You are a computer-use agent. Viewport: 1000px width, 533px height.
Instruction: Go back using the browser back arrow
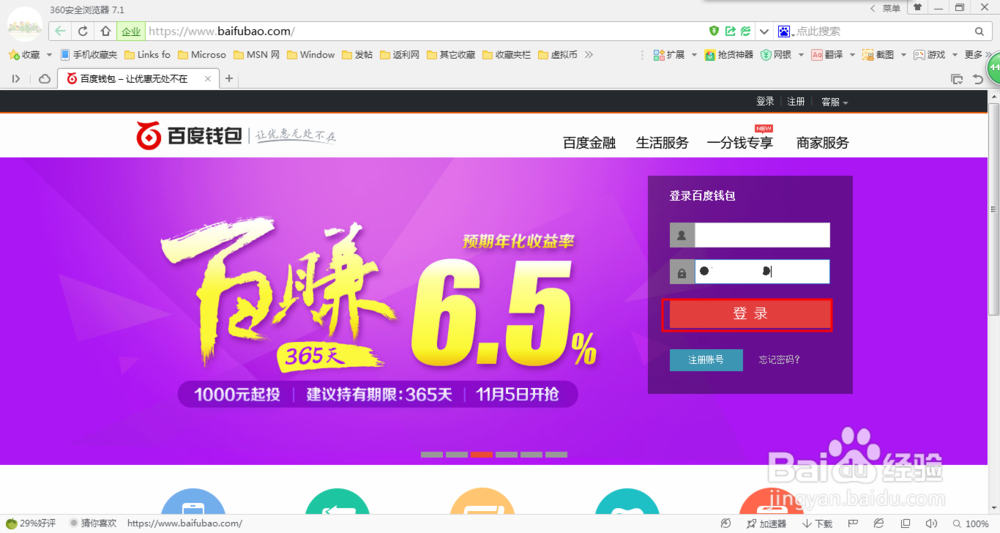(60, 31)
